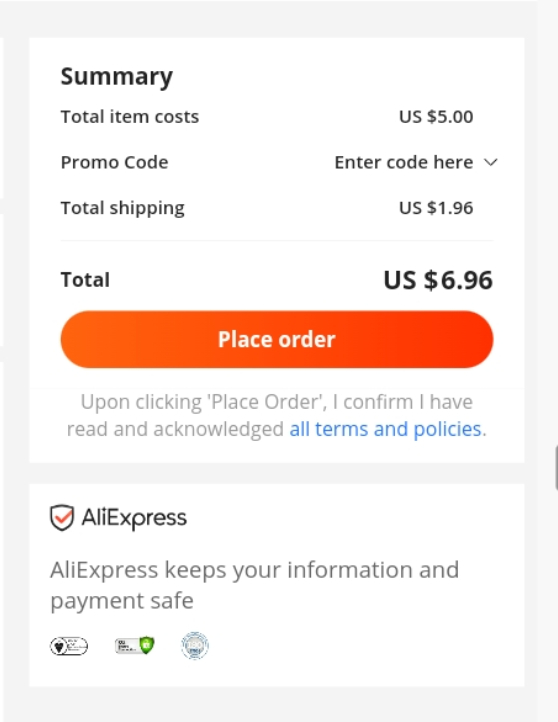Expand the Promo Code chevron arrow
The height and width of the screenshot is (722, 558).
click(491, 162)
